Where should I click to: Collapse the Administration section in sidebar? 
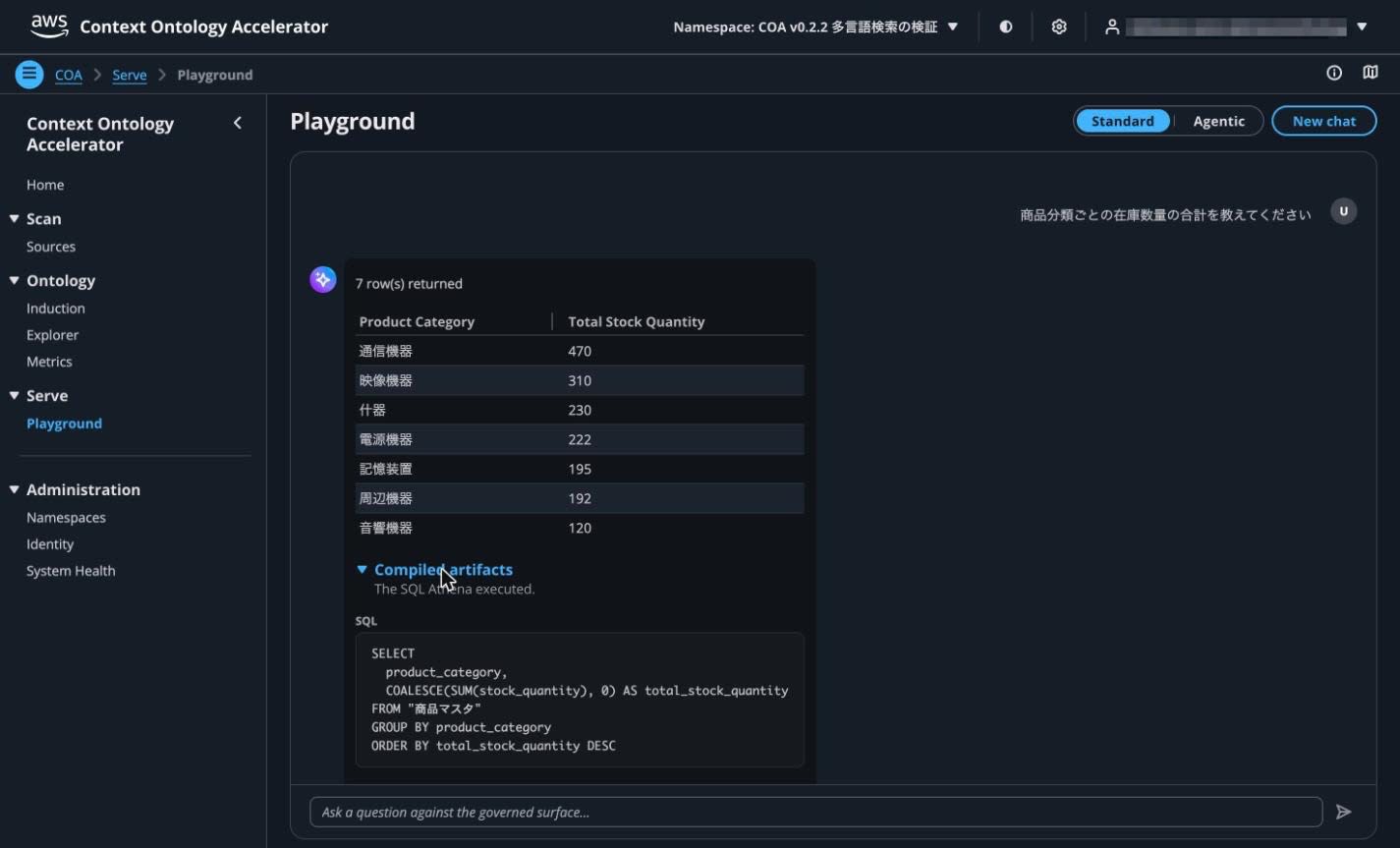point(14,490)
